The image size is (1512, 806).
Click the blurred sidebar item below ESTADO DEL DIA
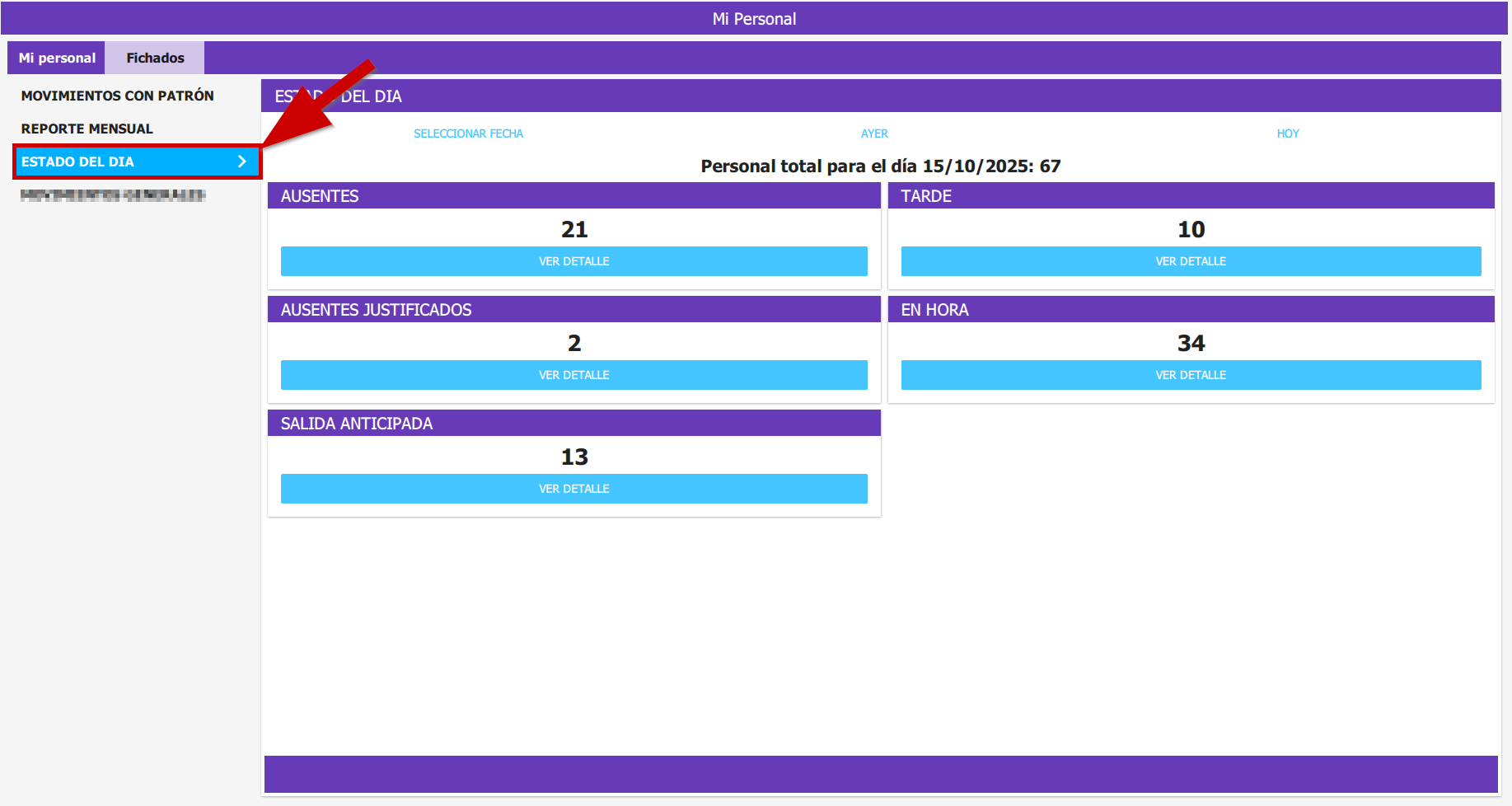pyautogui.click(x=113, y=195)
